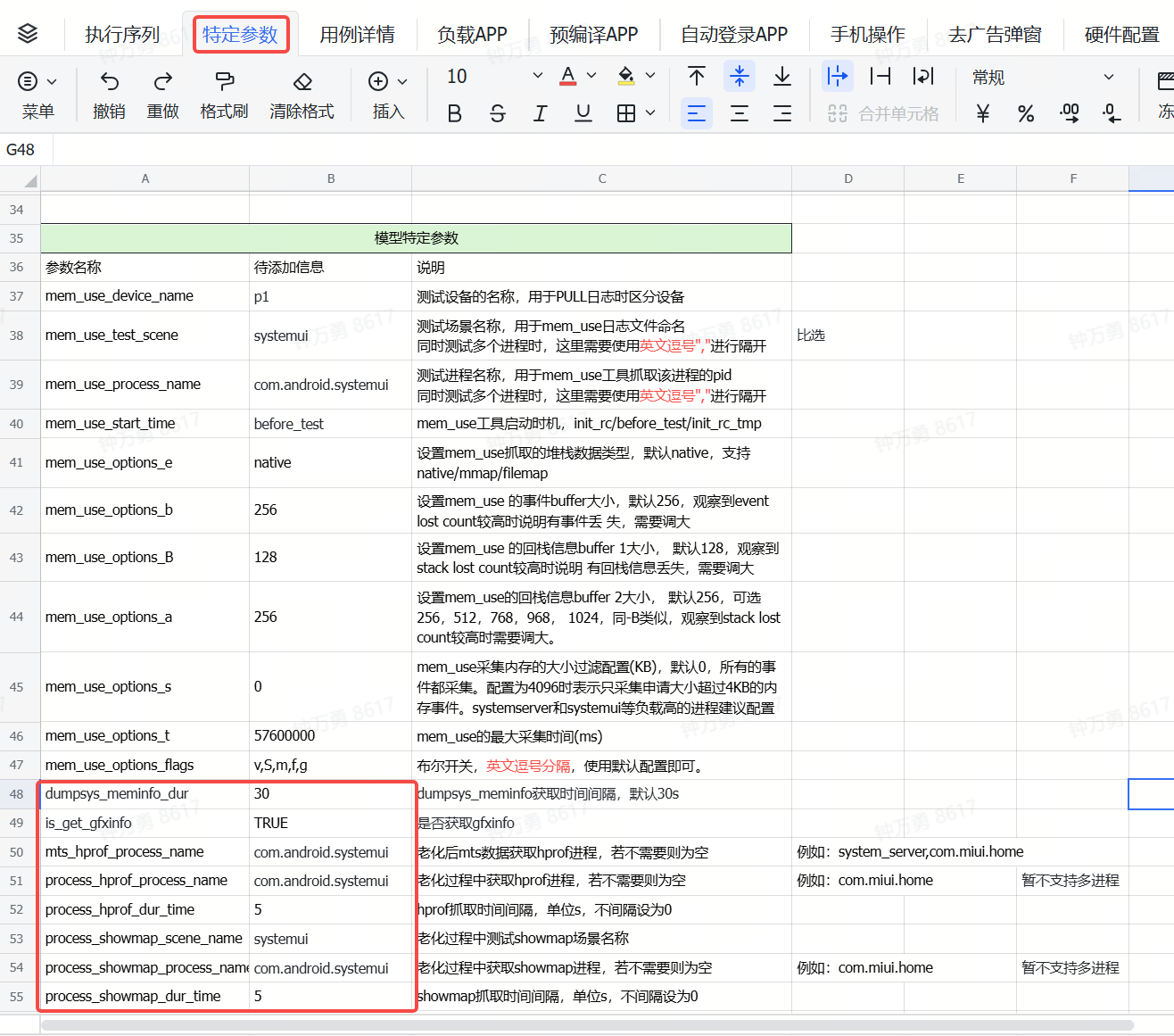1174x1036 pixels.
Task: Click the 清除格式 eraser icon
Action: [x=302, y=82]
